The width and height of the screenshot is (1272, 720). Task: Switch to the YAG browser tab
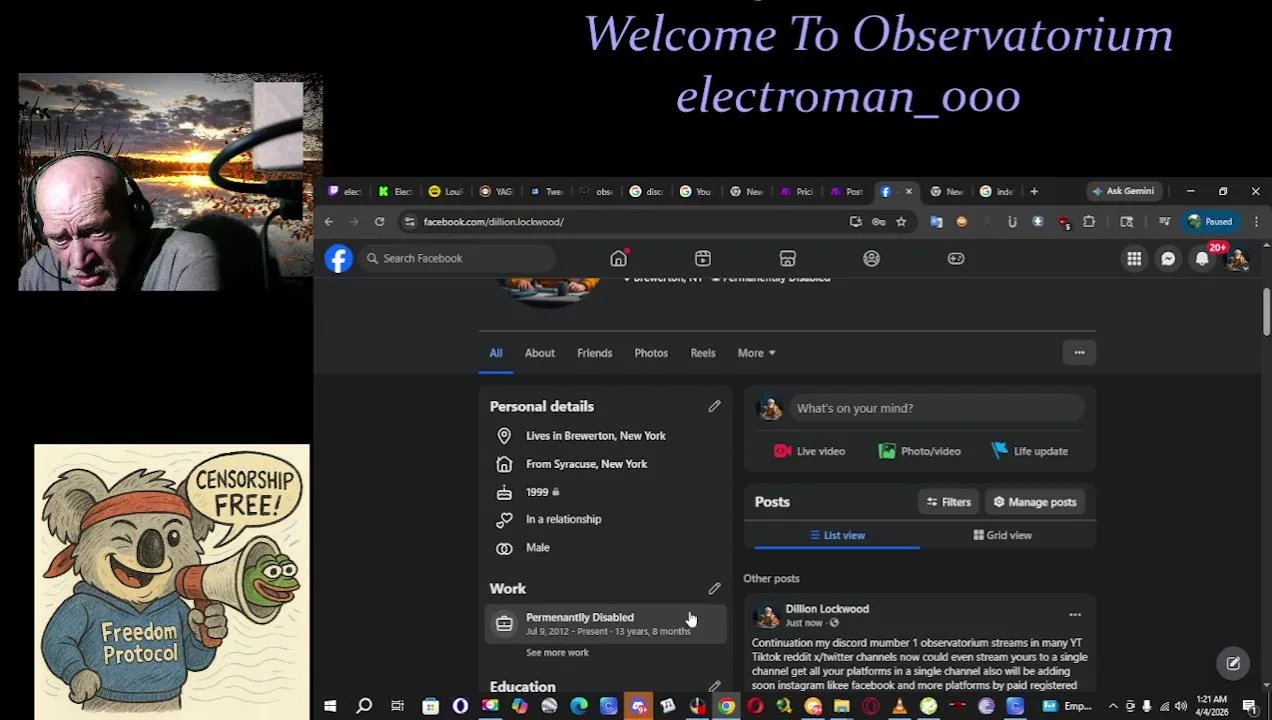pos(494,191)
